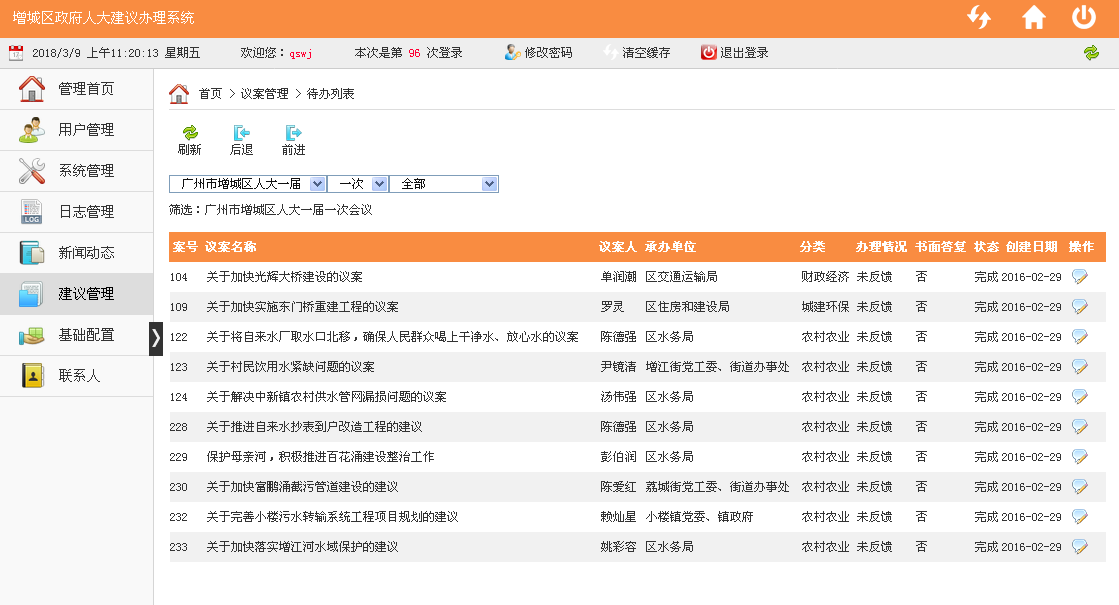Image resolution: width=1119 pixels, height=605 pixels.
Task: Click category cell 城建环保
Action: point(825,307)
